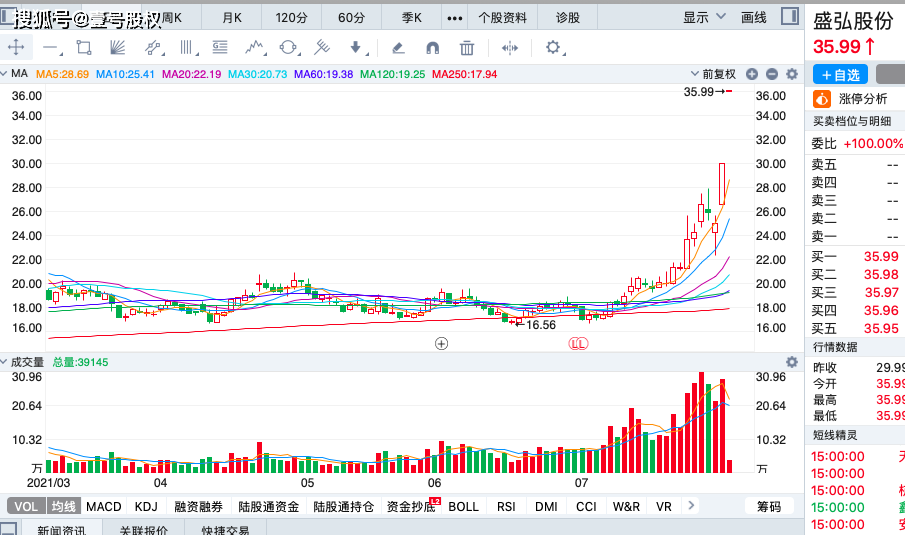The image size is (905, 535).
Task: Select the horizontal line drawing tool
Action: click(51, 48)
